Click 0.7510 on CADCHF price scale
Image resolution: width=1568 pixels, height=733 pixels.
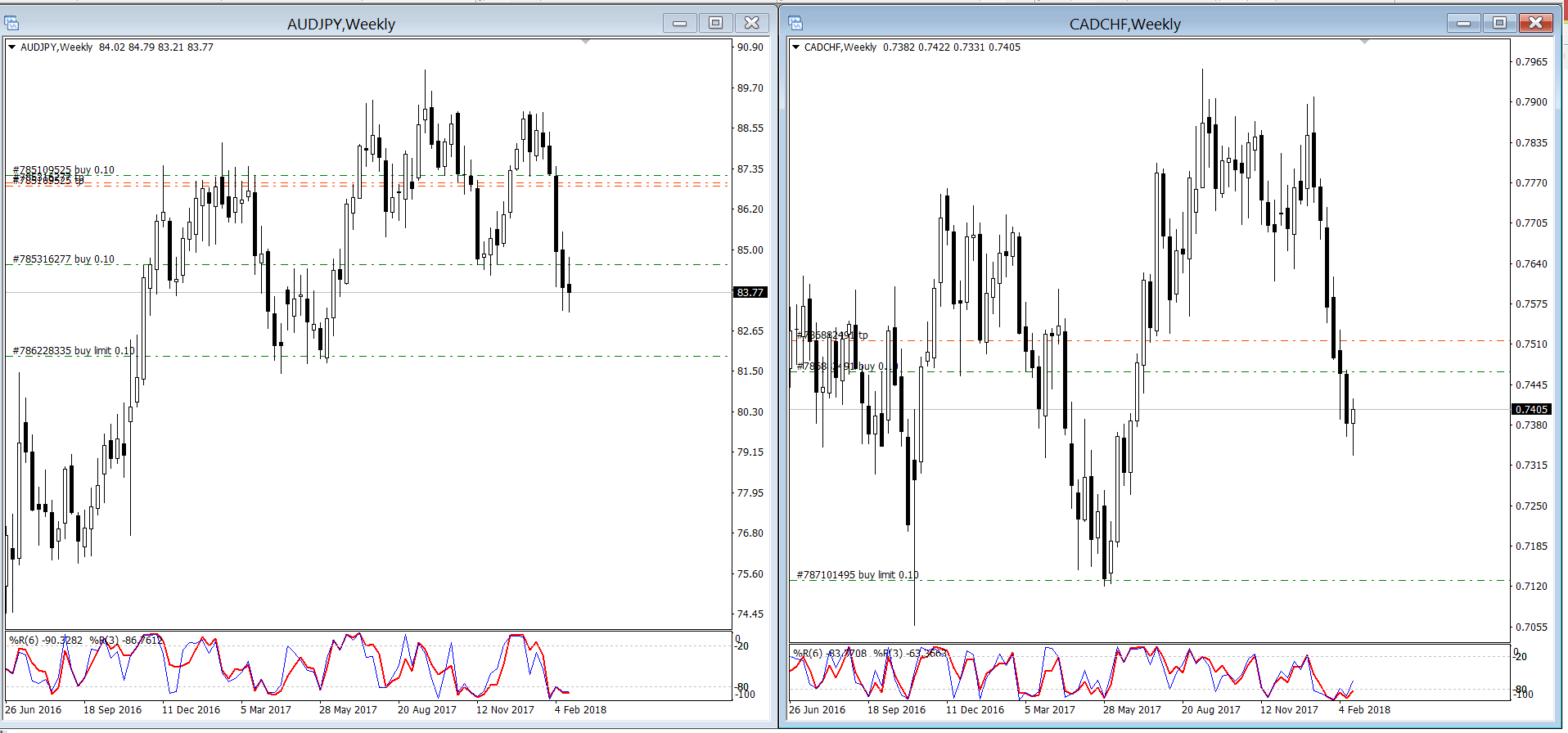(1532, 344)
